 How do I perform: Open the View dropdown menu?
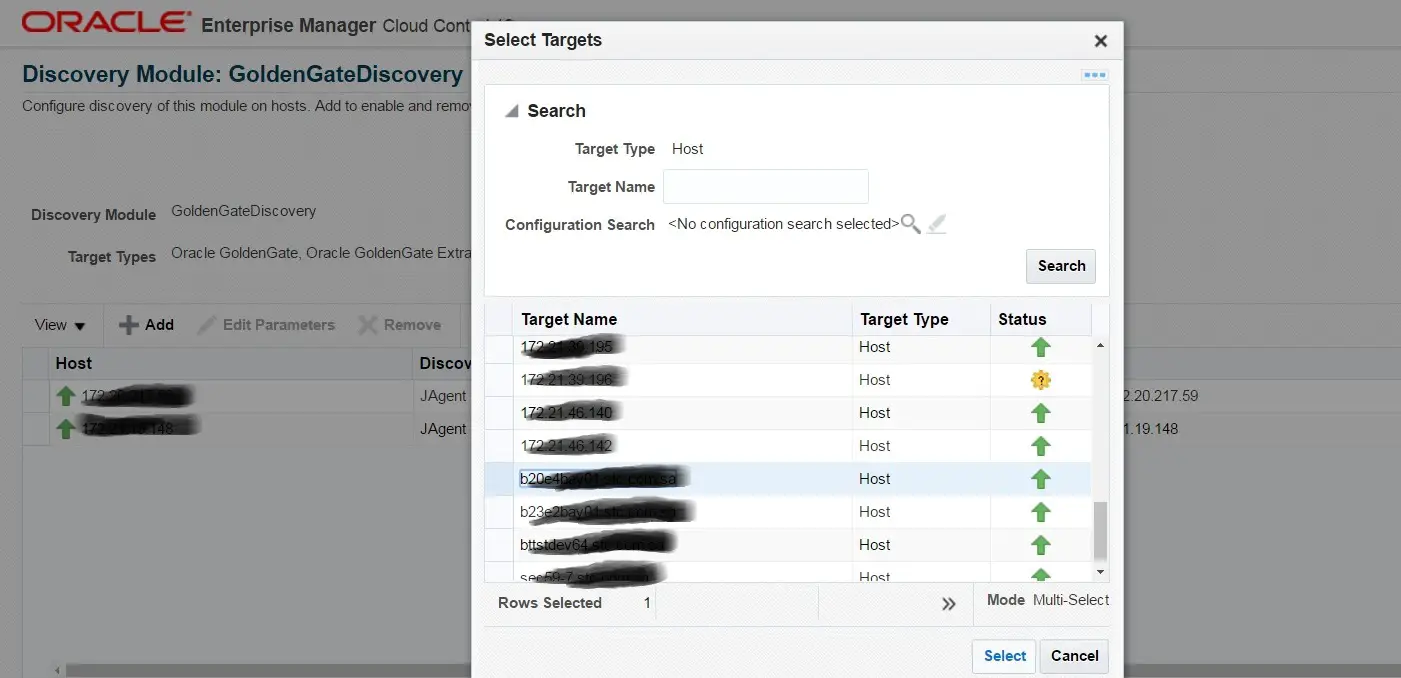click(x=60, y=325)
